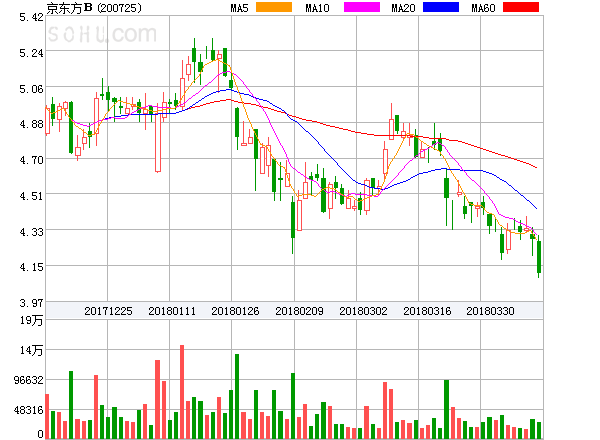
Task: Click the 4.15 price axis label
Action: pos(32,267)
